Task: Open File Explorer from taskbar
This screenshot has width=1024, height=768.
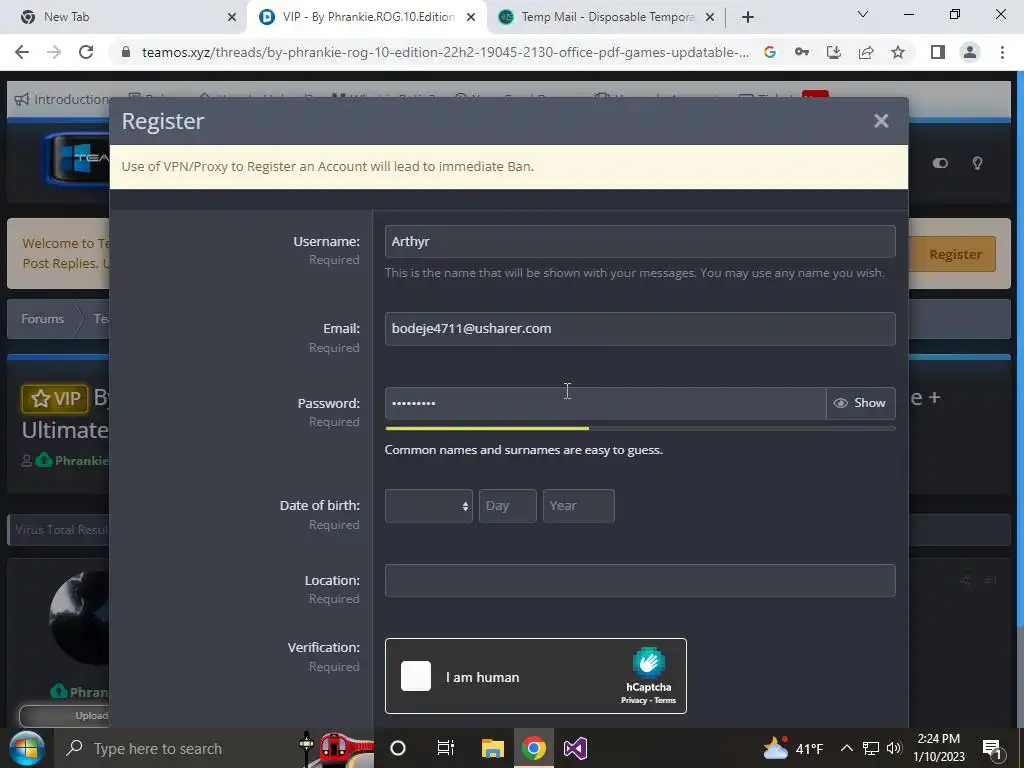Action: tap(493, 748)
